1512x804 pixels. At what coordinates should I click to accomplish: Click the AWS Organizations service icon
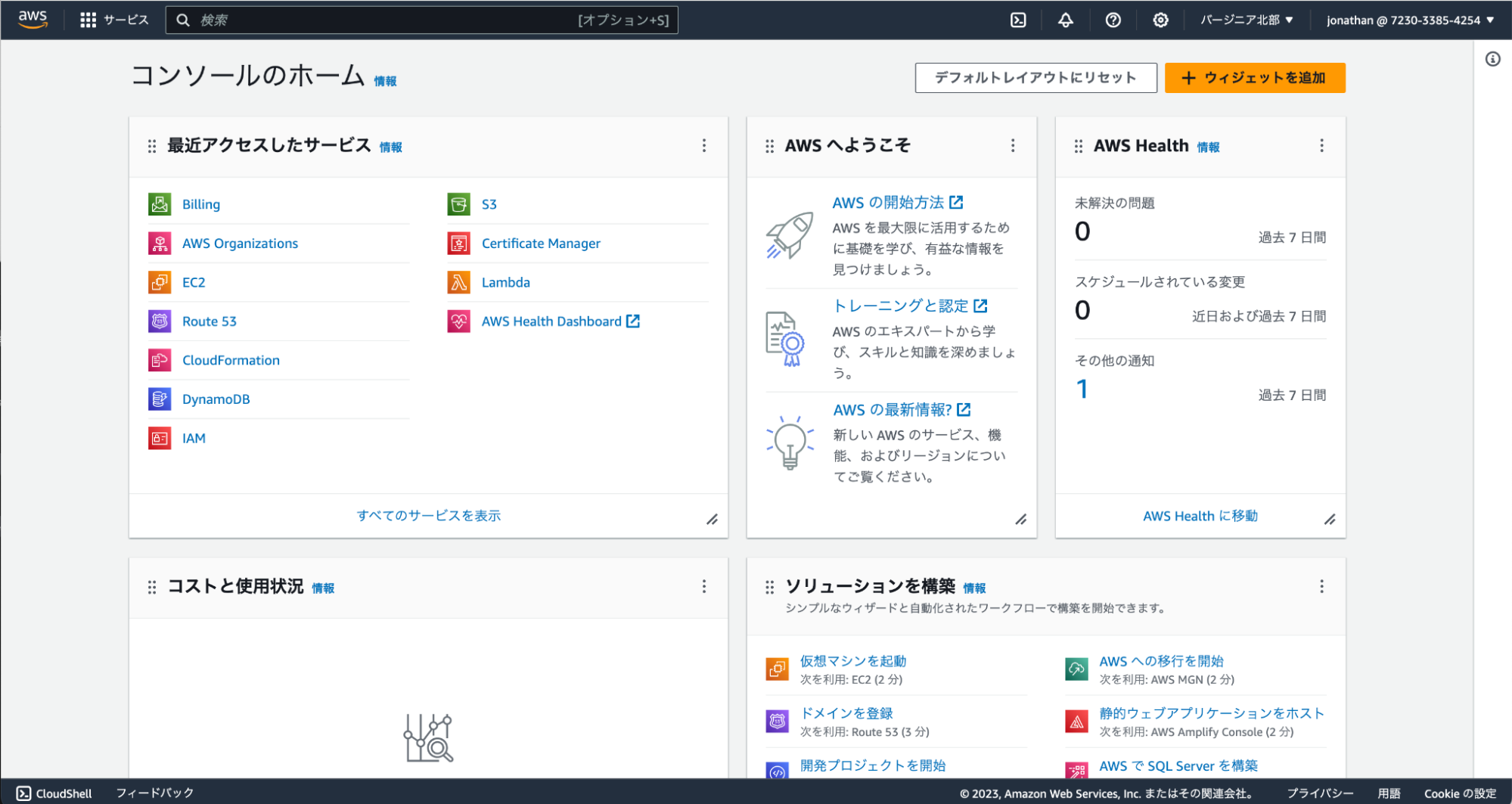[x=160, y=244]
